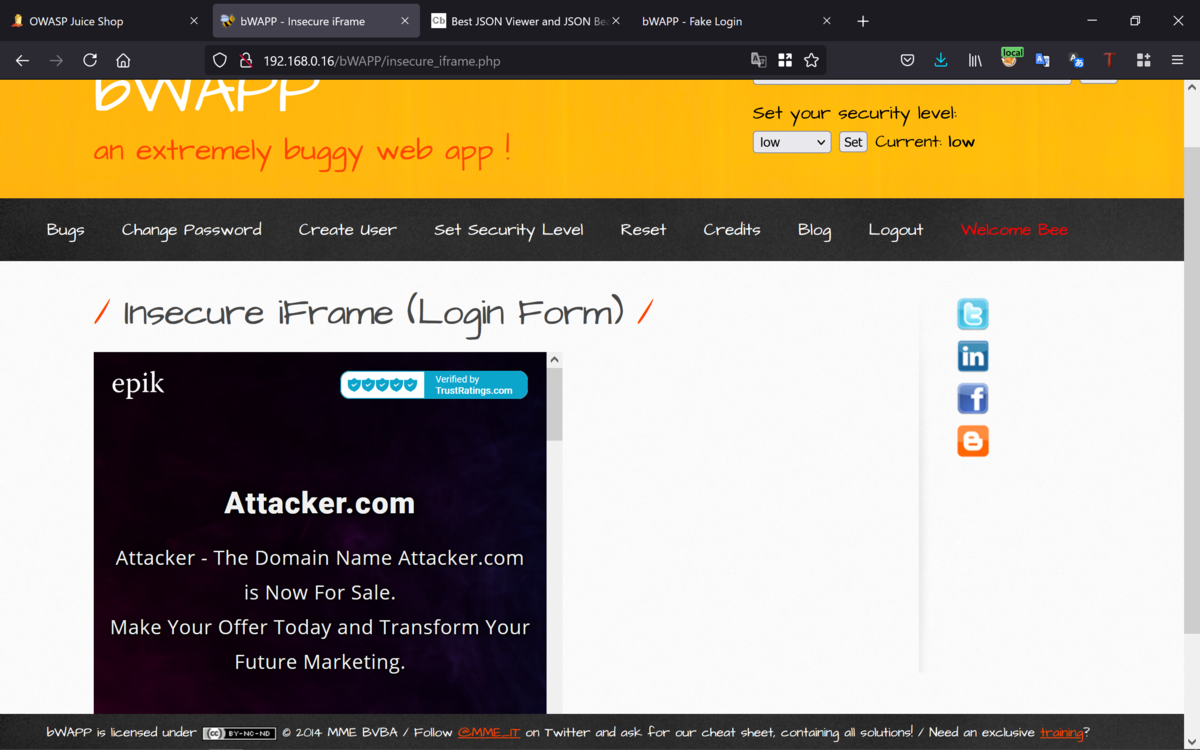
Task: Click the Verified by TrustRatings badge
Action: [x=434, y=385]
